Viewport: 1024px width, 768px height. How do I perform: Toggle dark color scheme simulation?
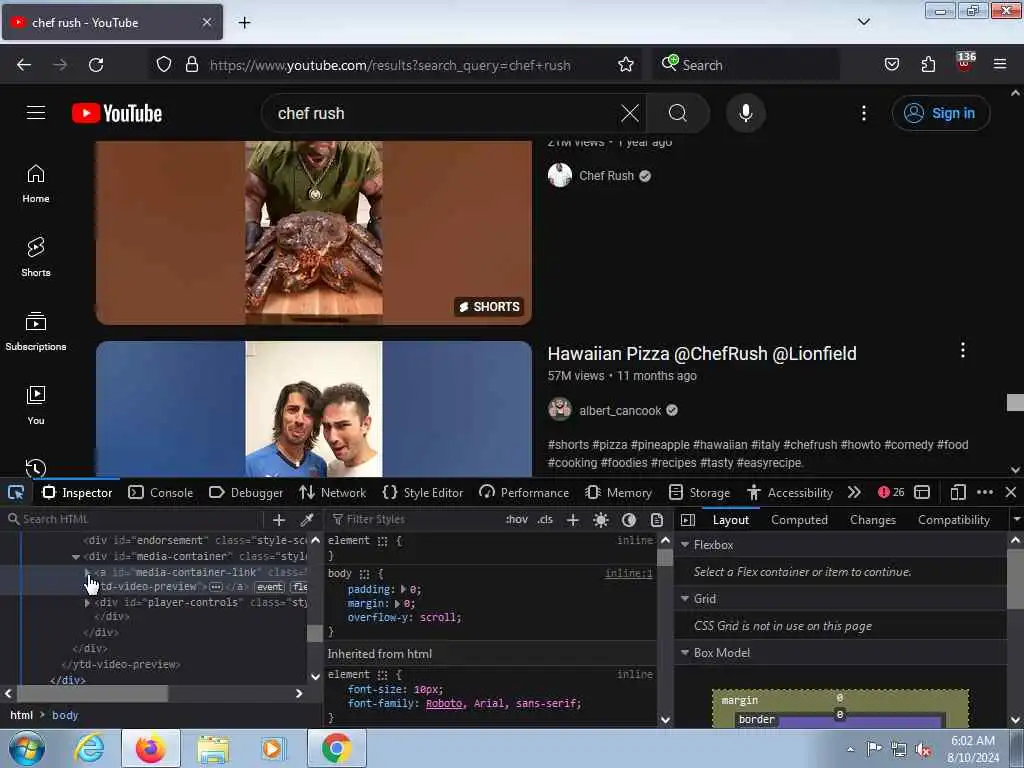pyautogui.click(x=629, y=520)
